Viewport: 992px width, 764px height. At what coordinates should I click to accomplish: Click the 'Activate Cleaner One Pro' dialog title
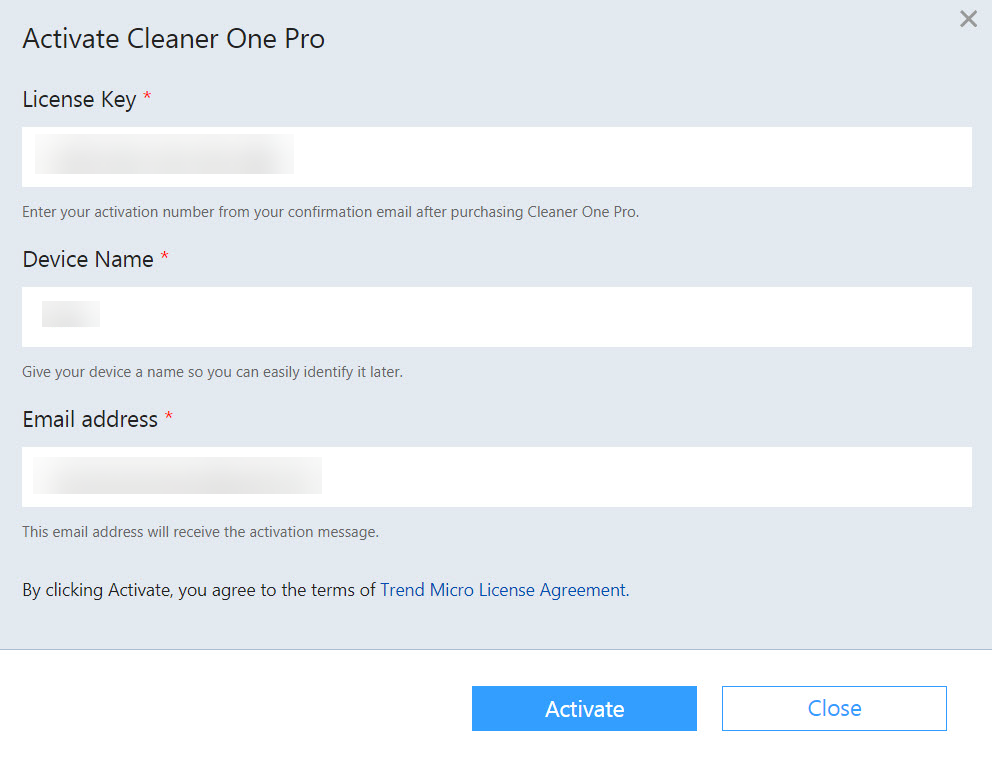click(173, 39)
